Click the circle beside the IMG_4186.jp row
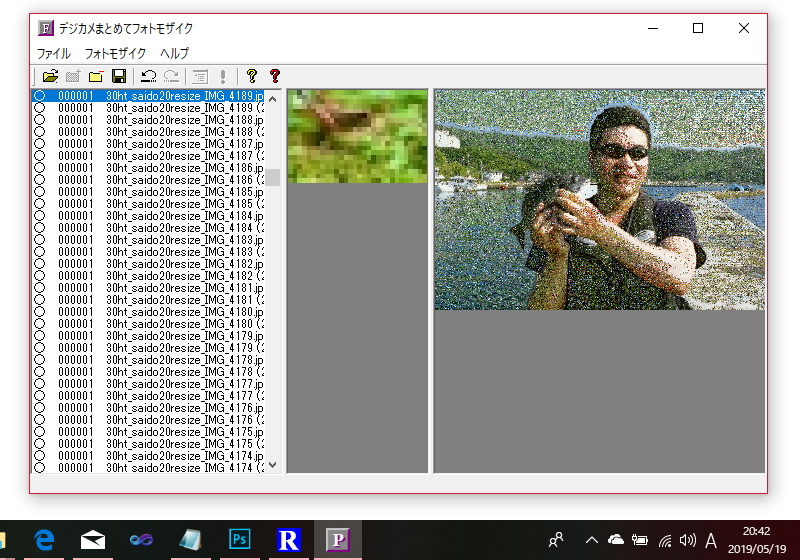This screenshot has width=800, height=560. pos(40,168)
